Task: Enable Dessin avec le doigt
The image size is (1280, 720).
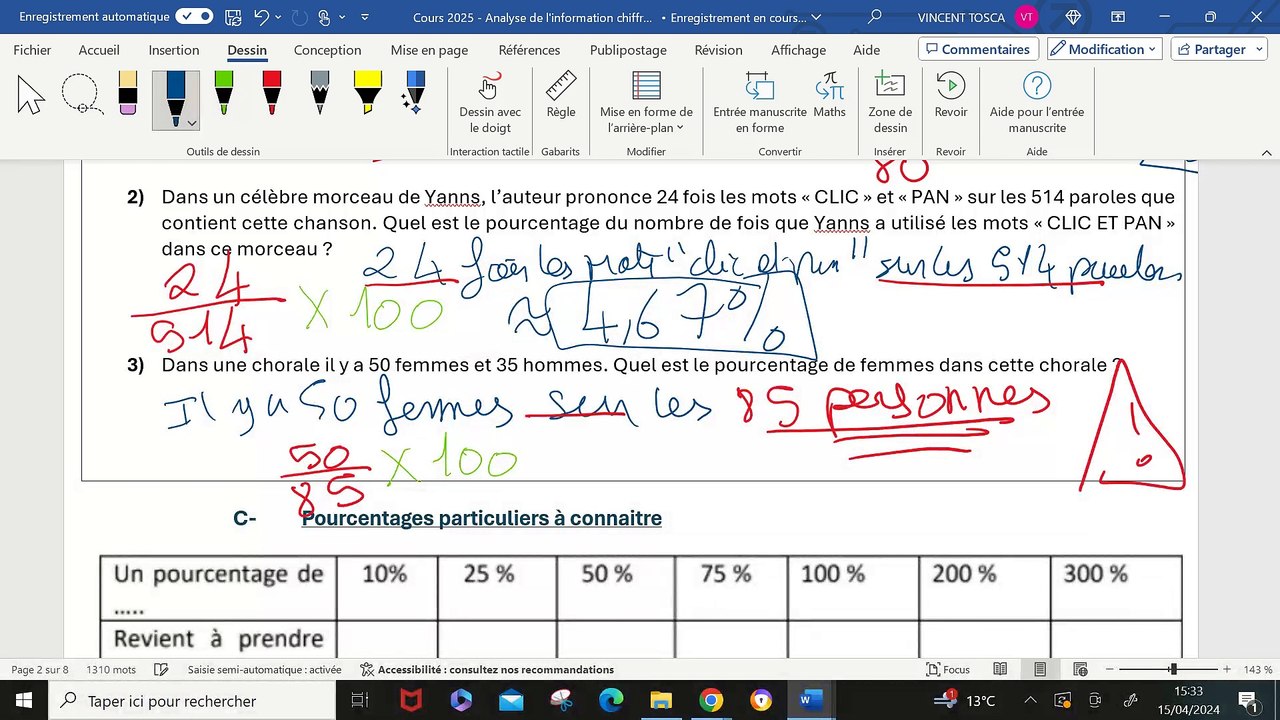Action: pyautogui.click(x=490, y=103)
